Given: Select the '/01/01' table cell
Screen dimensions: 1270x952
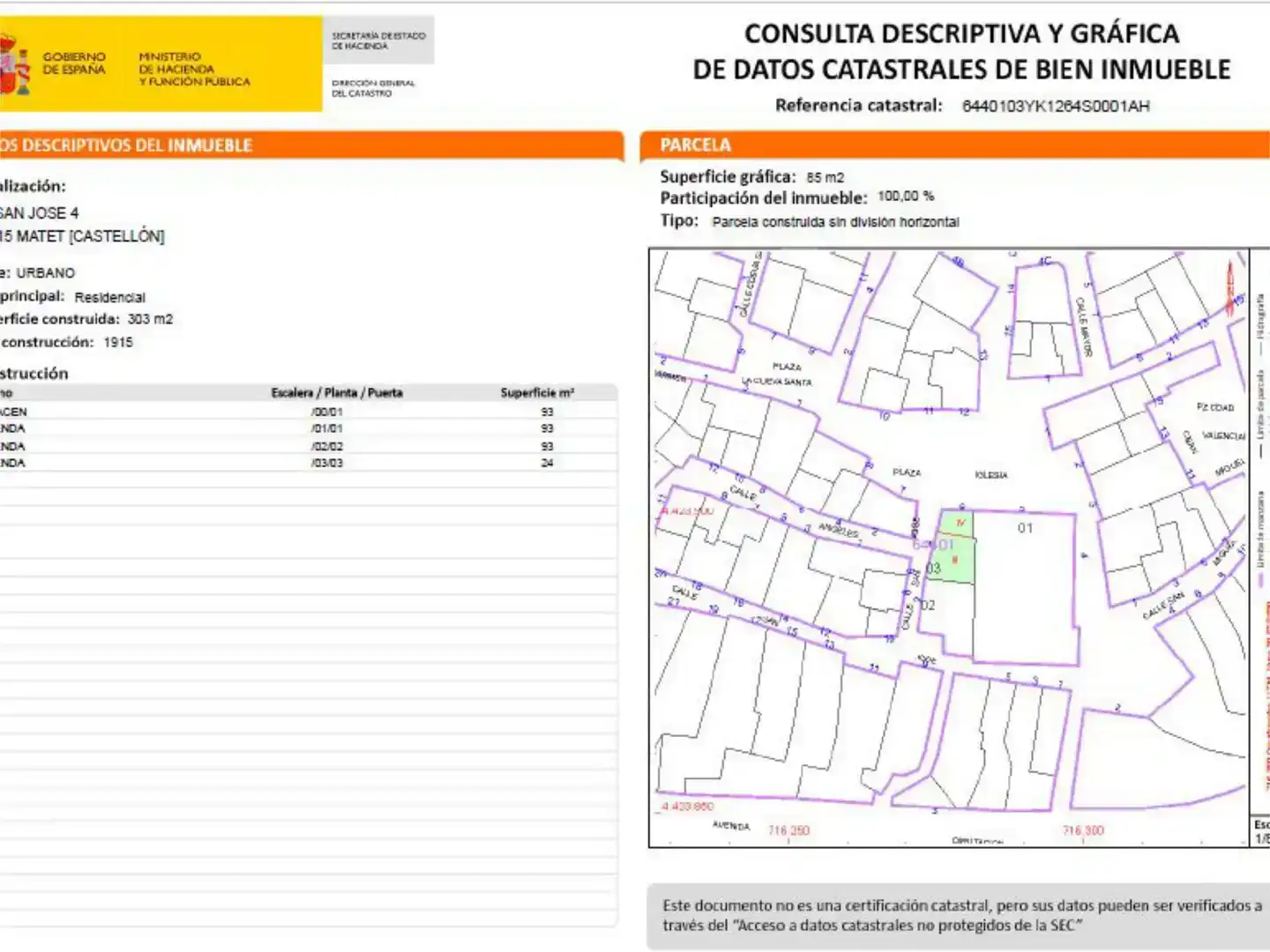Looking at the screenshot, I should click(x=327, y=428).
